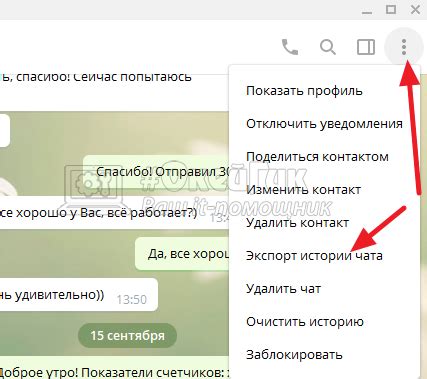Click the 13:50 message timestamp
The image size is (427, 379).
[x=132, y=300]
